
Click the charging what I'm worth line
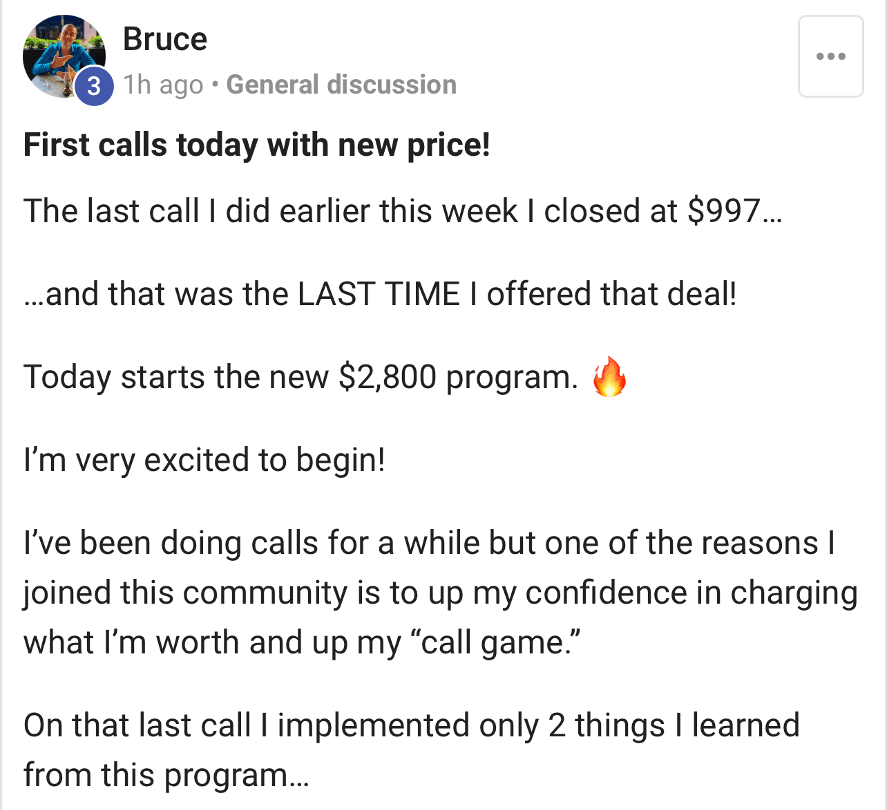(302, 643)
